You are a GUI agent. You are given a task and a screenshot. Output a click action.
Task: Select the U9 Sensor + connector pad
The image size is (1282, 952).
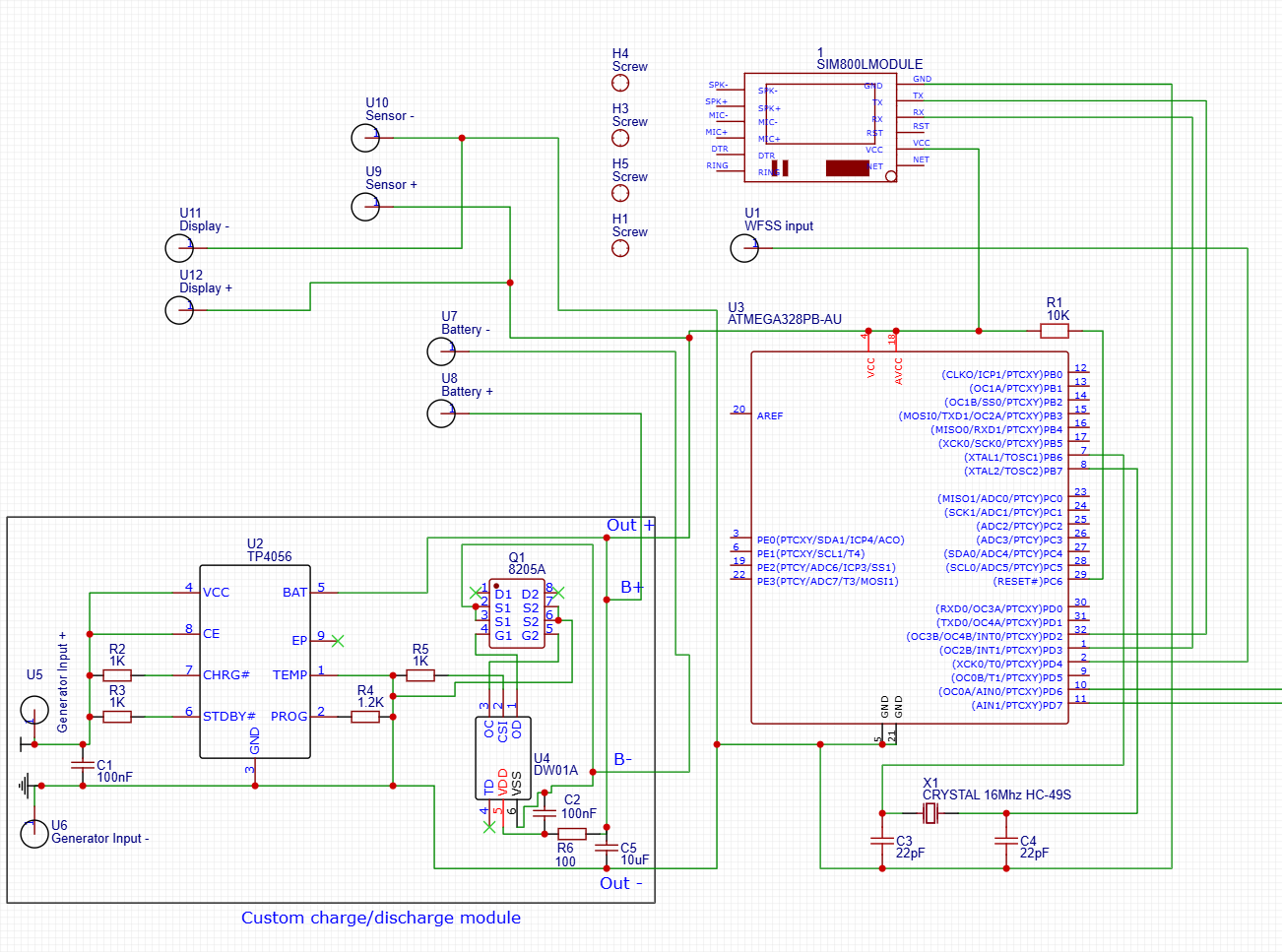pos(365,207)
